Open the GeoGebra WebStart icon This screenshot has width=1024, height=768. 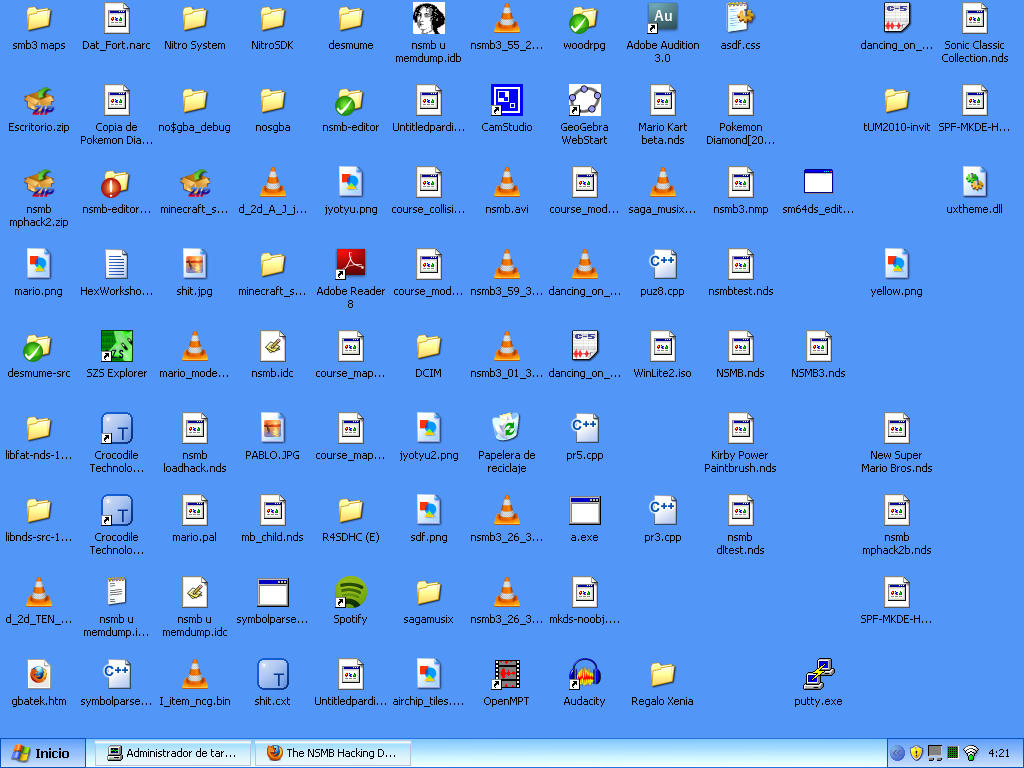pyautogui.click(x=584, y=101)
